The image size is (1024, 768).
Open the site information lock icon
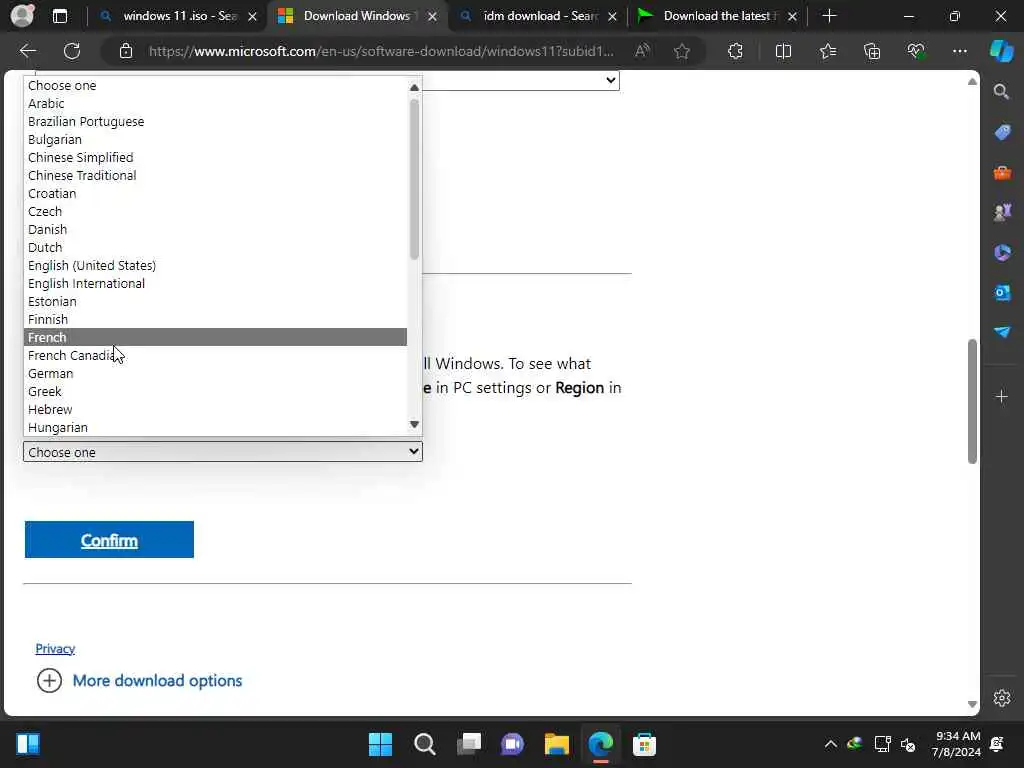pyautogui.click(x=126, y=51)
